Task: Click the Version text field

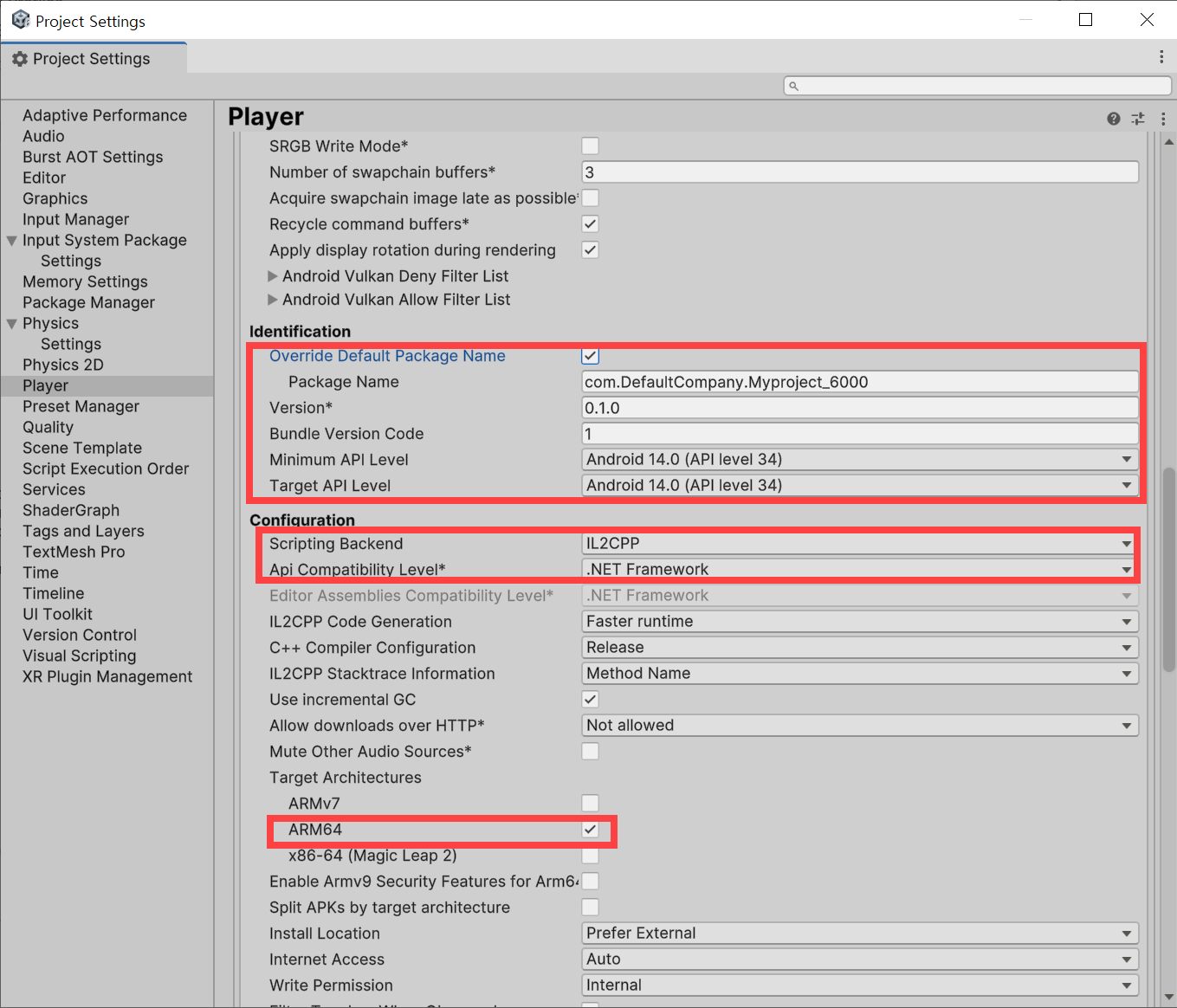Action: (x=860, y=408)
